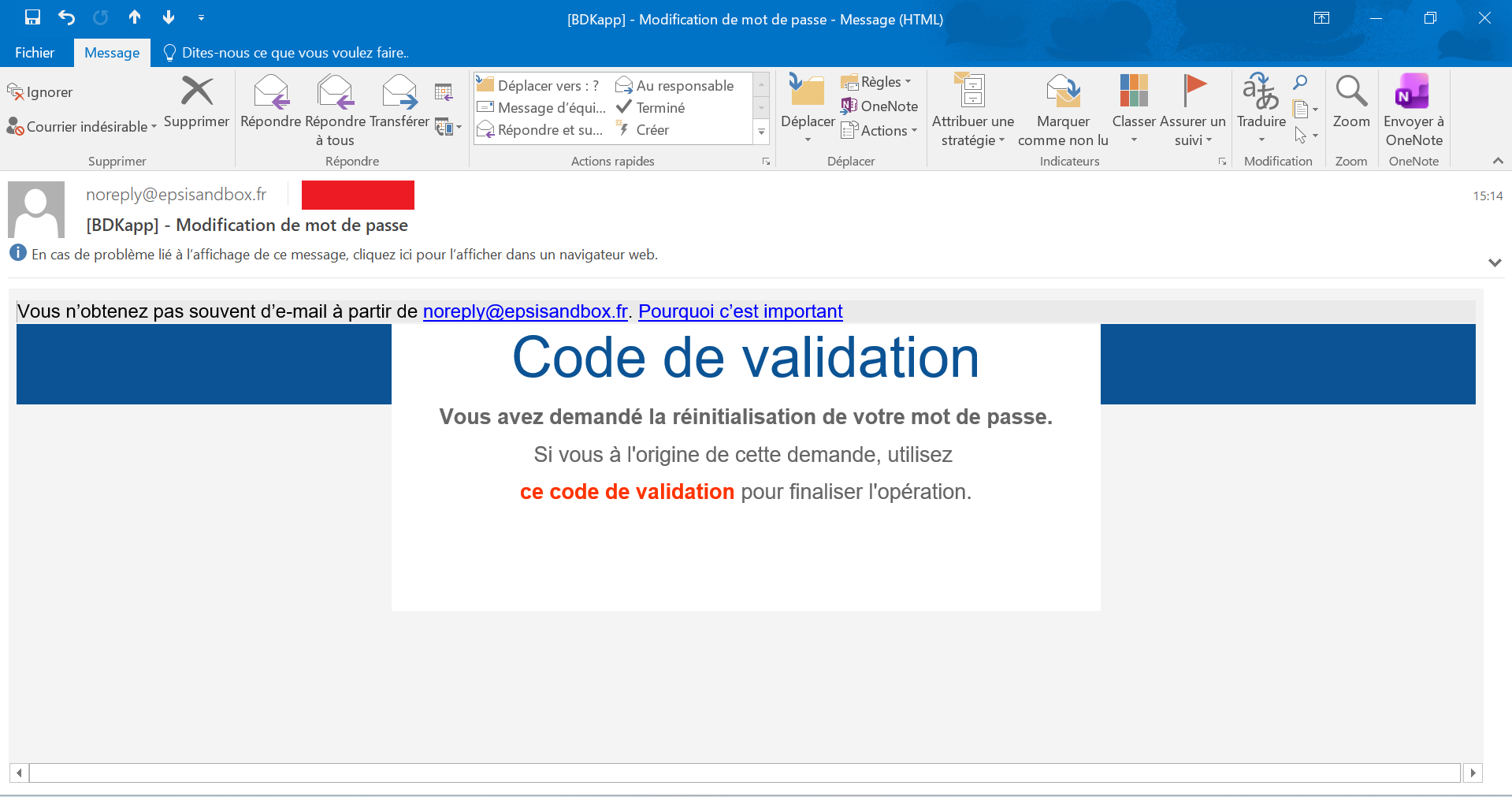Click the horizontal scrollbar left arrow
Image resolution: width=1512 pixels, height=797 pixels.
click(19, 773)
